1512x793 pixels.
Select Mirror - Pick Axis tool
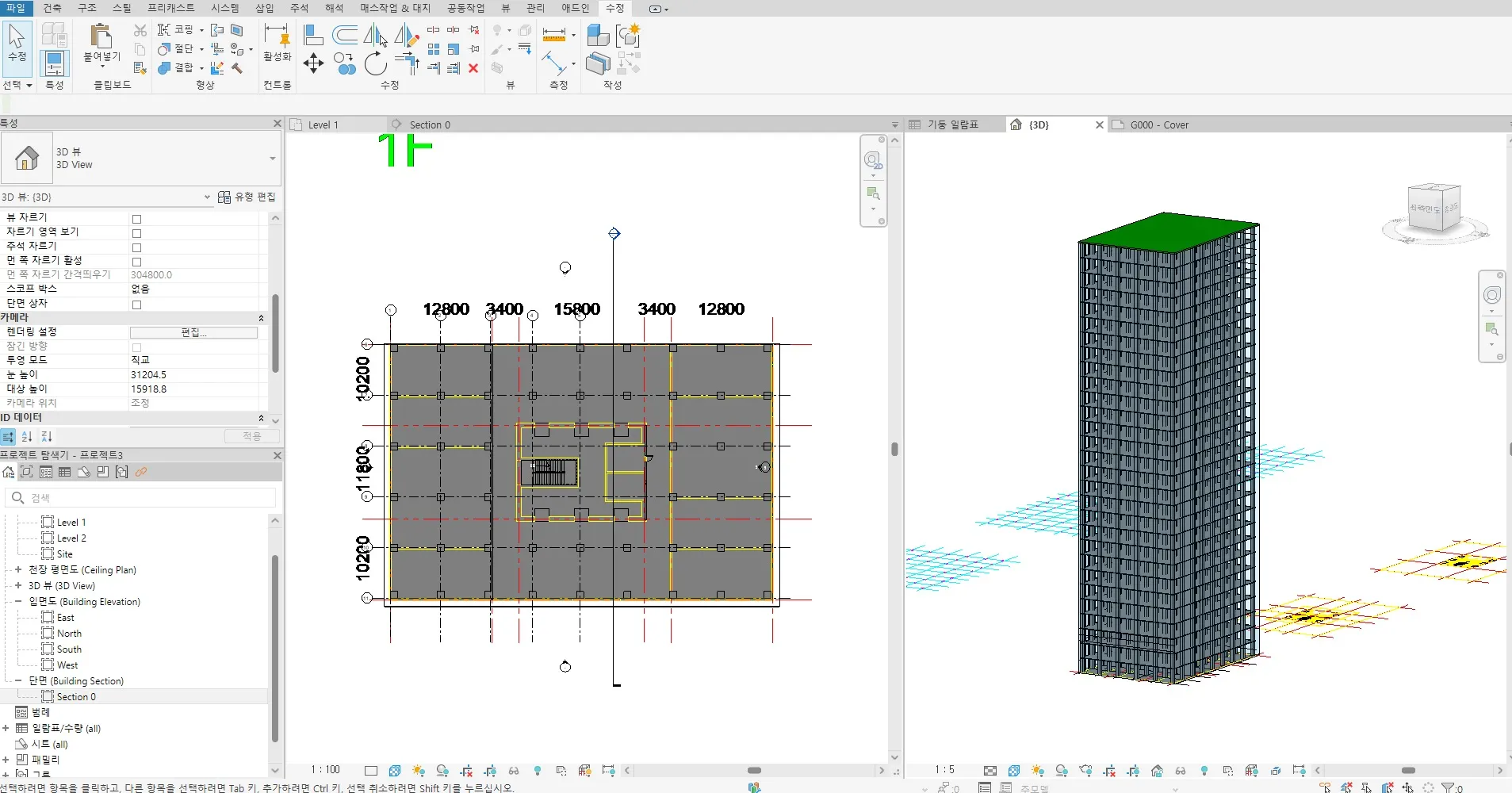376,35
